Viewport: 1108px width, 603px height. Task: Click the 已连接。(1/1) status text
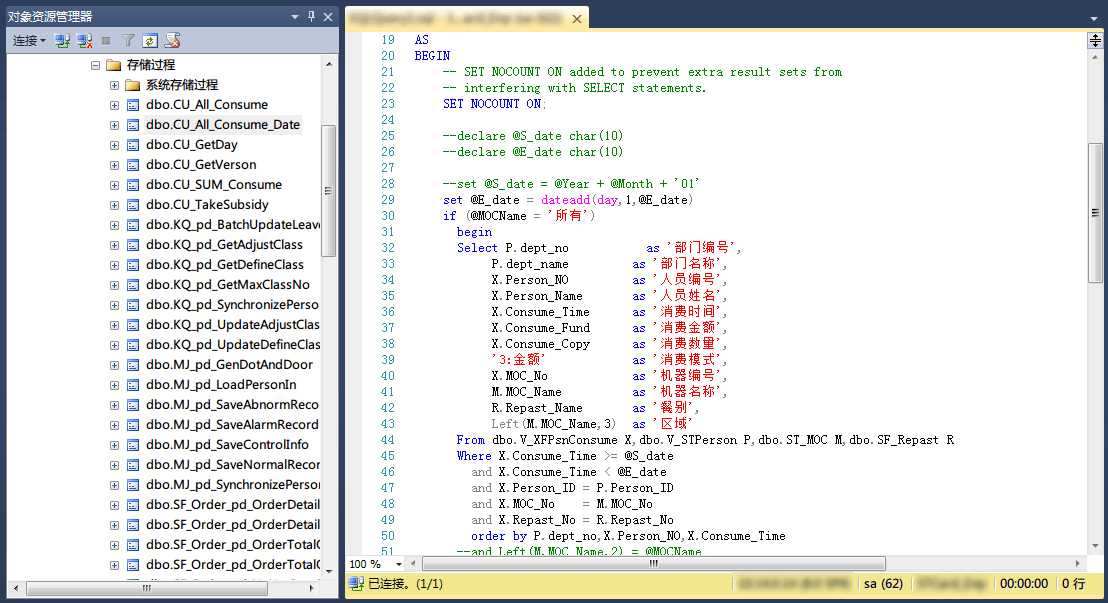pyautogui.click(x=406, y=584)
